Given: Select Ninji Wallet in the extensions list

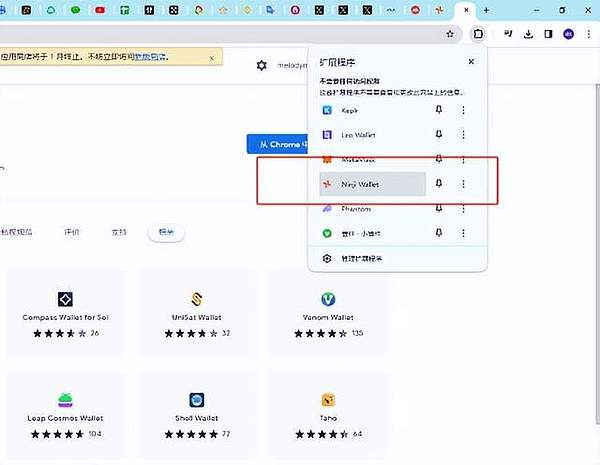Looking at the screenshot, I should [372, 184].
